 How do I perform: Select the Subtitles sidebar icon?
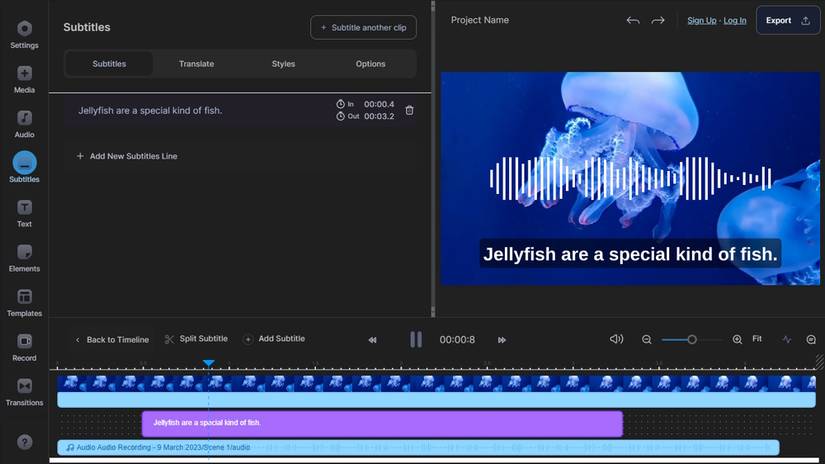click(x=24, y=168)
